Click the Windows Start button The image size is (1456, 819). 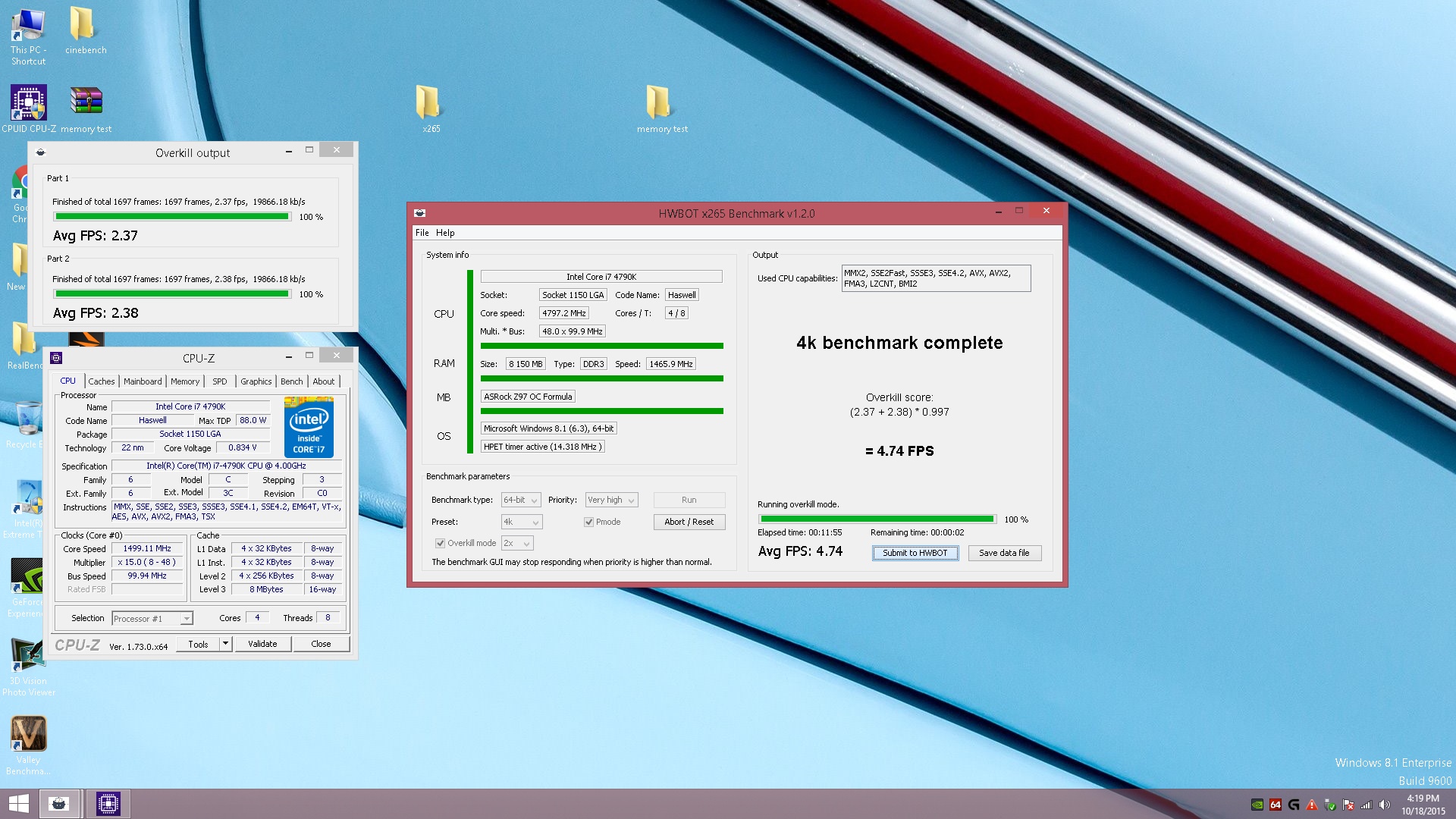(18, 804)
